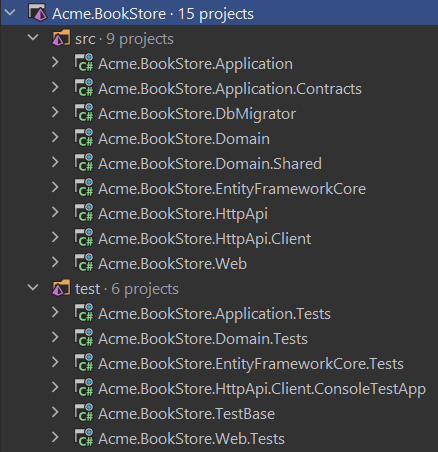The image size is (438, 452).
Task: Select Acme.BookStore.Domain project name
Action: click(x=184, y=139)
